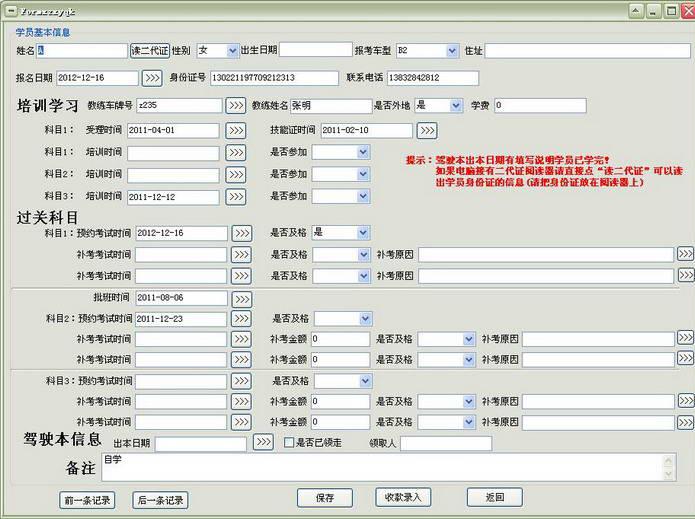
Task: Click the 科目3 培训时间 field showing 2011-12-12
Action: pos(173,197)
